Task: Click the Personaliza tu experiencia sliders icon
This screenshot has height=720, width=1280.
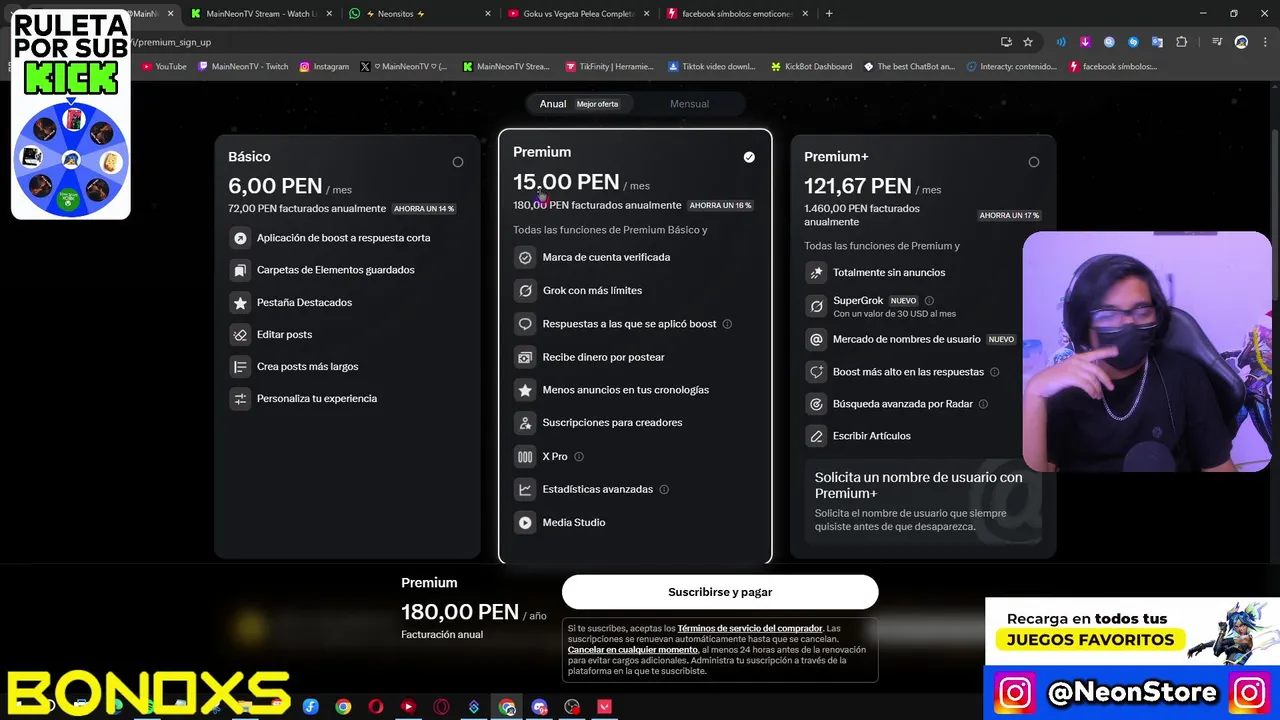Action: 240,399
